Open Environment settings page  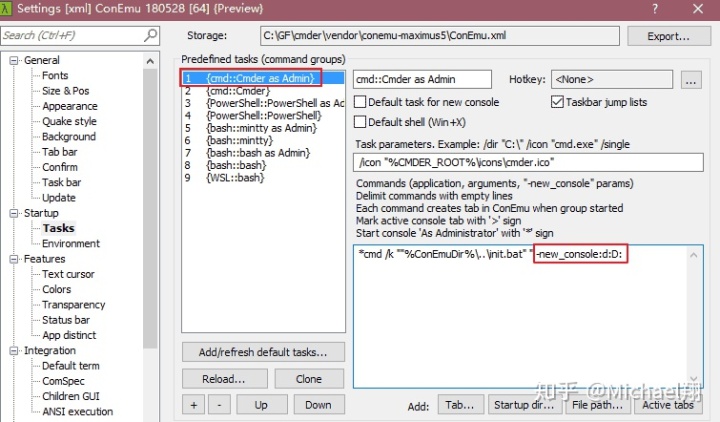(x=71, y=243)
